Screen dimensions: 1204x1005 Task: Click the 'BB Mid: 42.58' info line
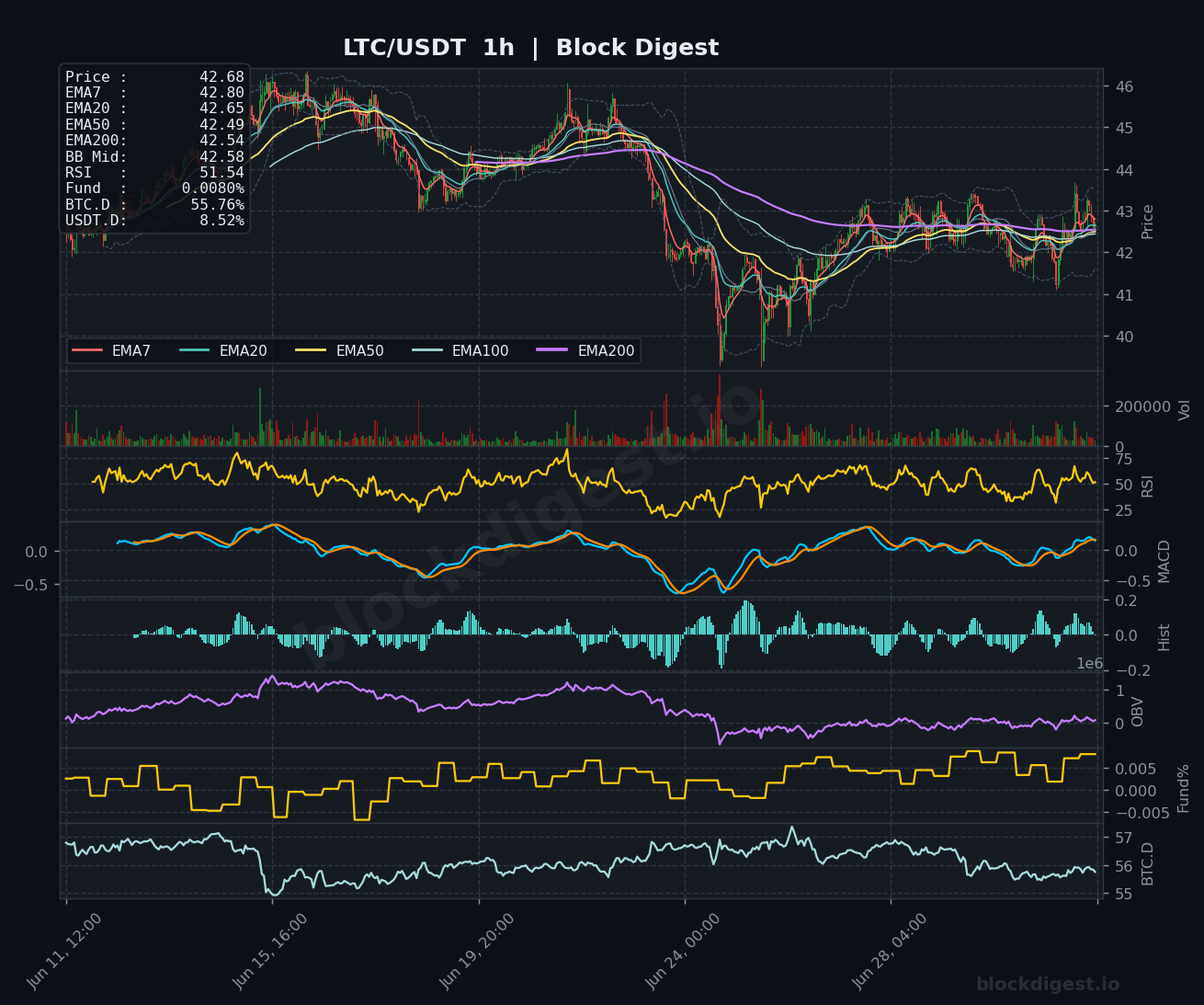pyautogui.click(x=154, y=156)
